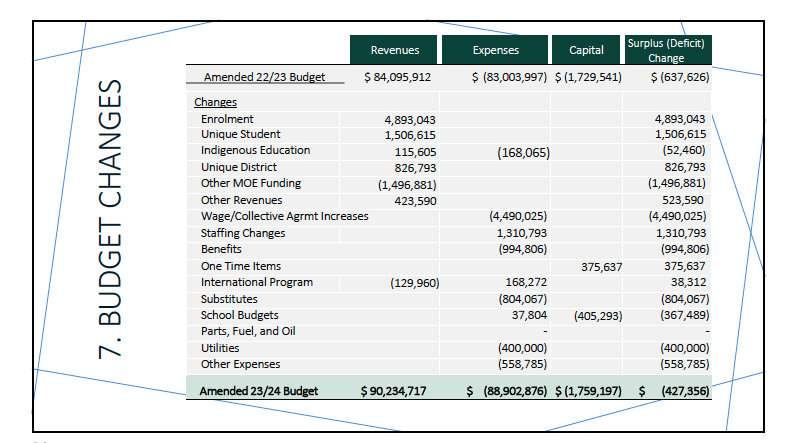
Task: Select the Enrolment row label
Action: [x=227, y=119]
